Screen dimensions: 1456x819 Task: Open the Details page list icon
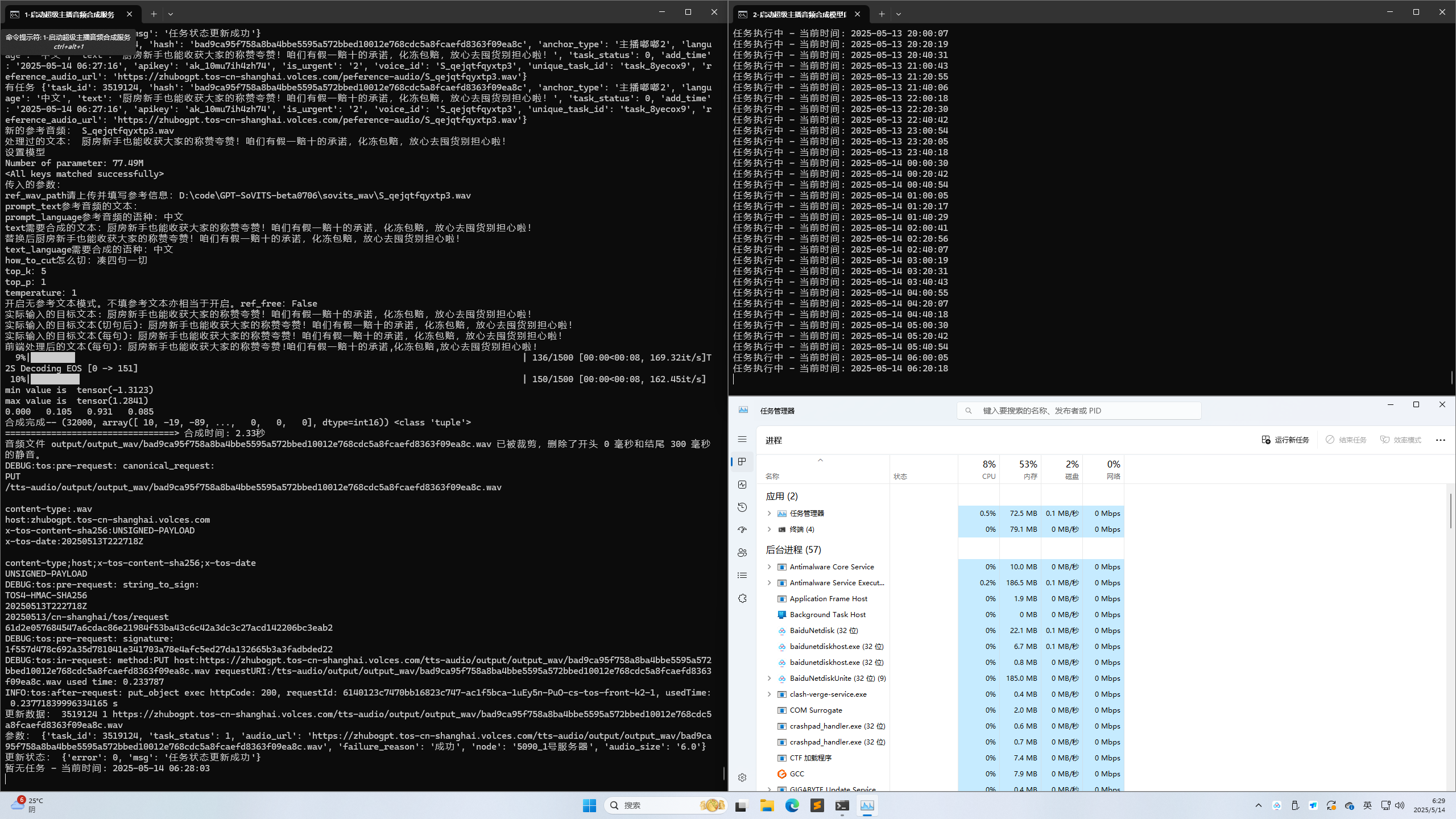742,576
